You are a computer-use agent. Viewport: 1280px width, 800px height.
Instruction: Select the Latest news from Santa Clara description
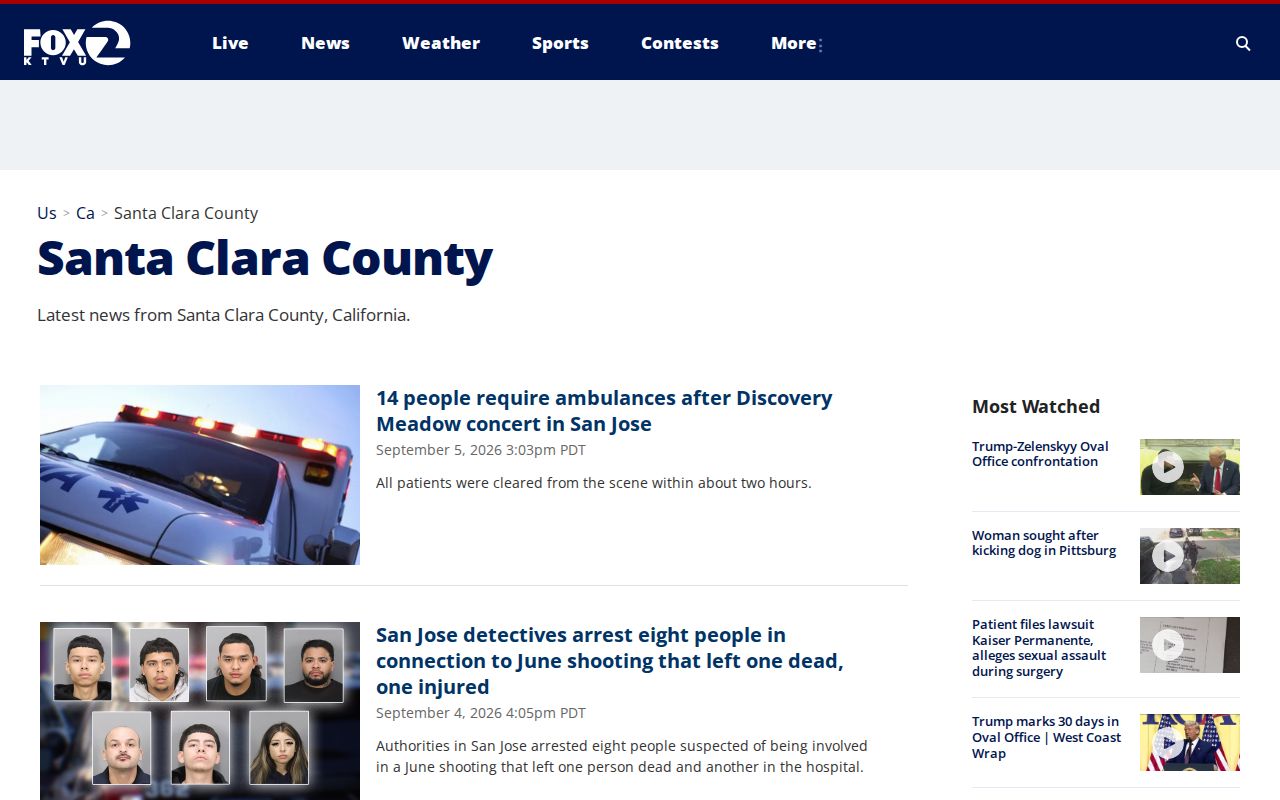click(x=224, y=315)
